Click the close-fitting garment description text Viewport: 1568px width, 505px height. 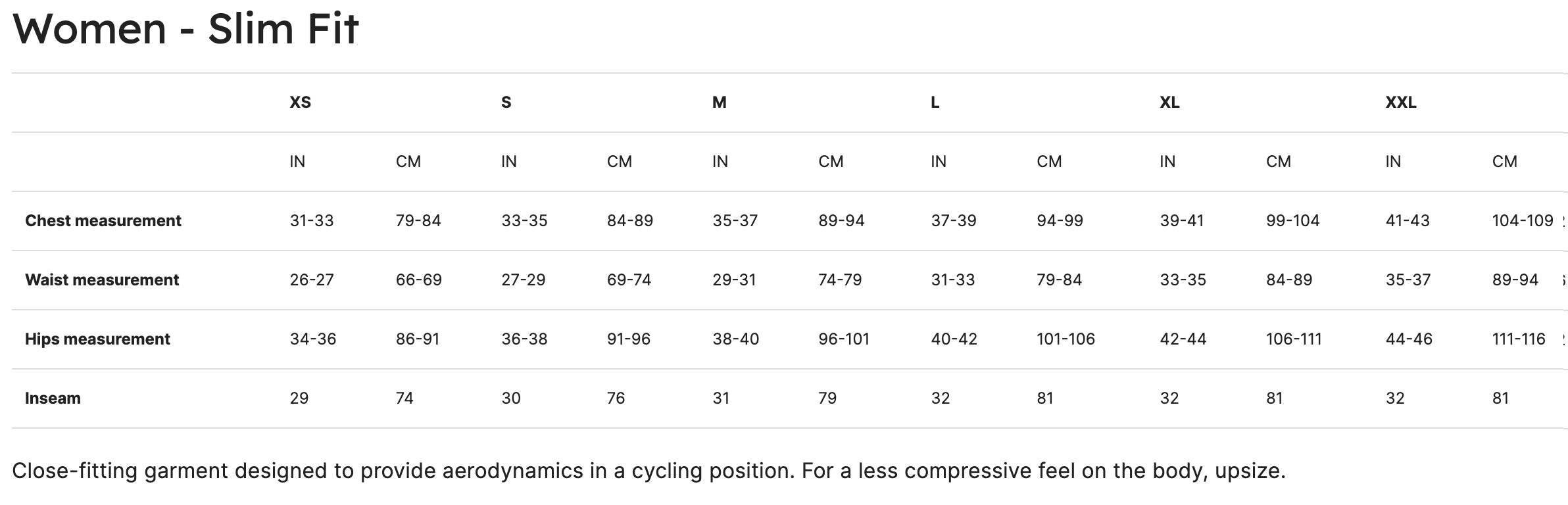(x=649, y=471)
